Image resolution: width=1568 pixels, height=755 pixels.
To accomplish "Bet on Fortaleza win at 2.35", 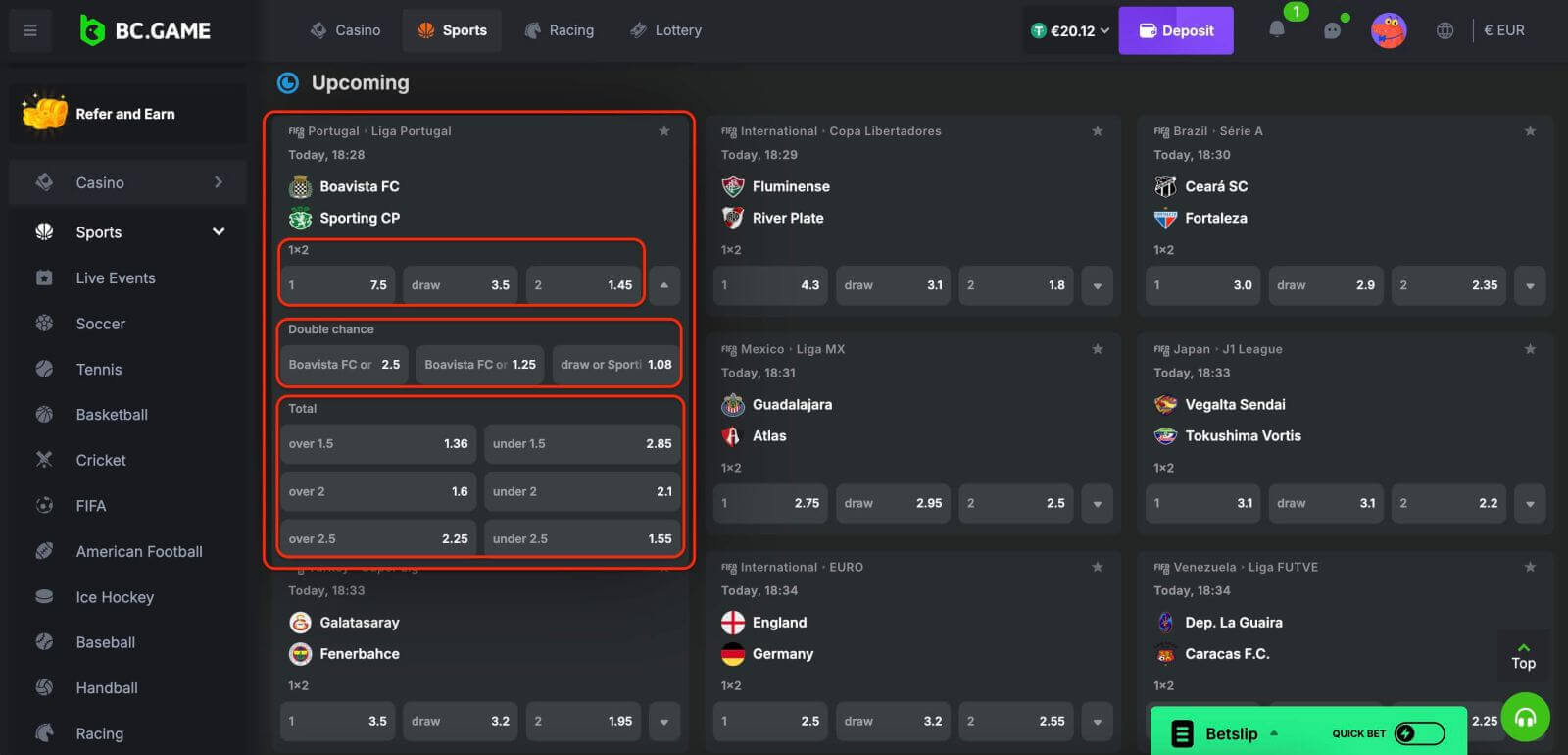I will [1448, 285].
